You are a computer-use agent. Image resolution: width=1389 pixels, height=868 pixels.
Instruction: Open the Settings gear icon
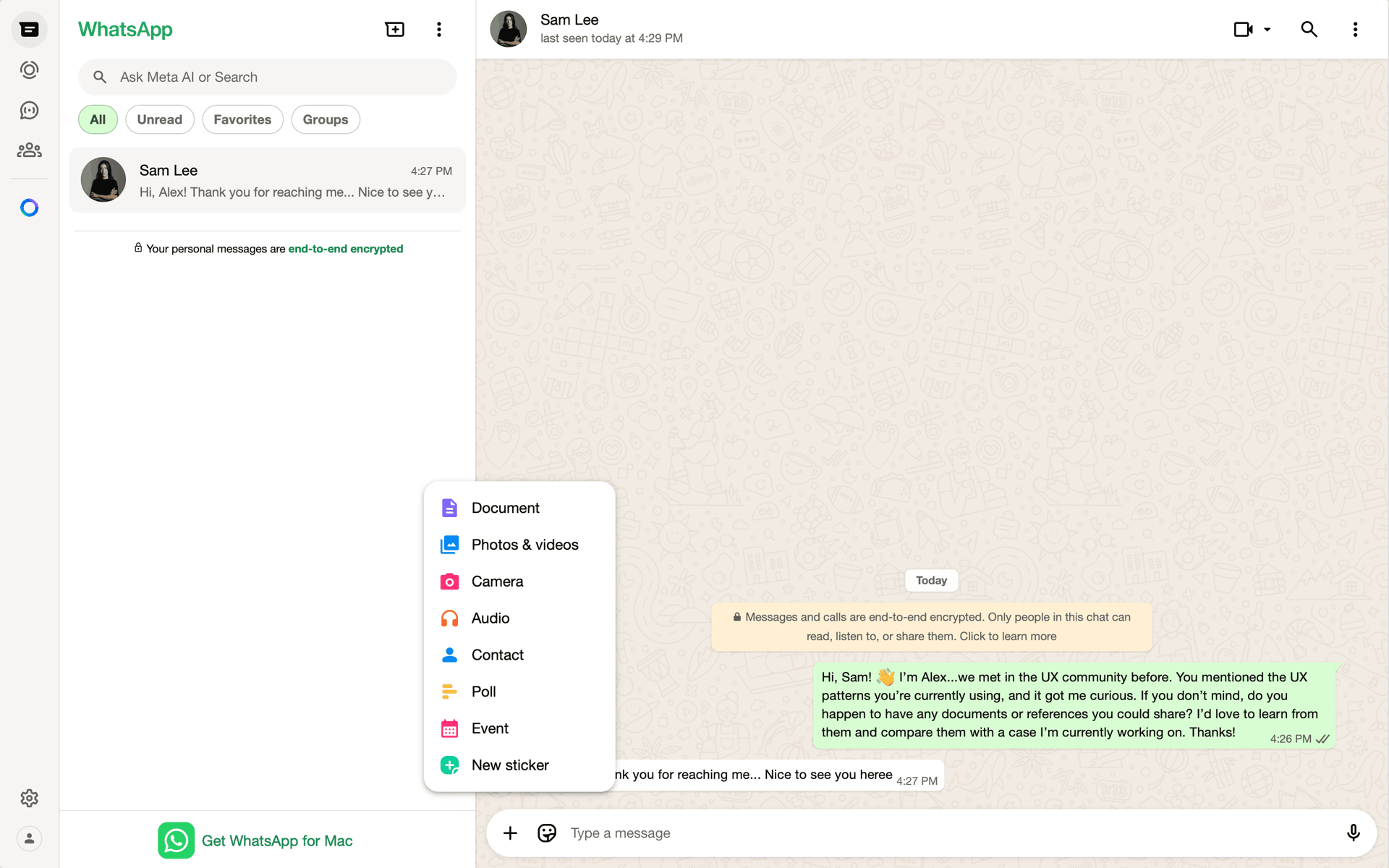(29, 798)
